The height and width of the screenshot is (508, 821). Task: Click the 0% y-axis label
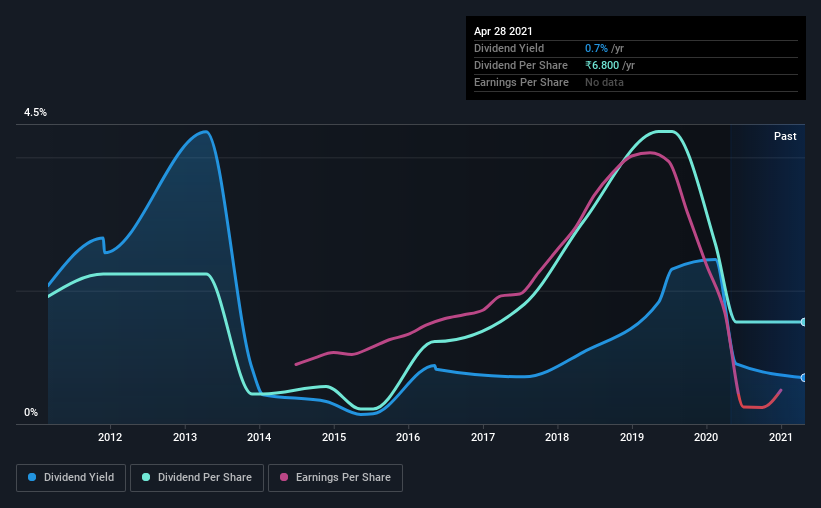click(31, 413)
